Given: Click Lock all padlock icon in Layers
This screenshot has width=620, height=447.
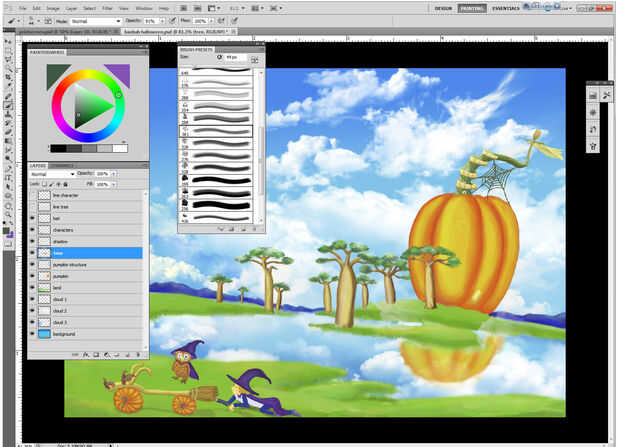Looking at the screenshot, I should pos(66,184).
